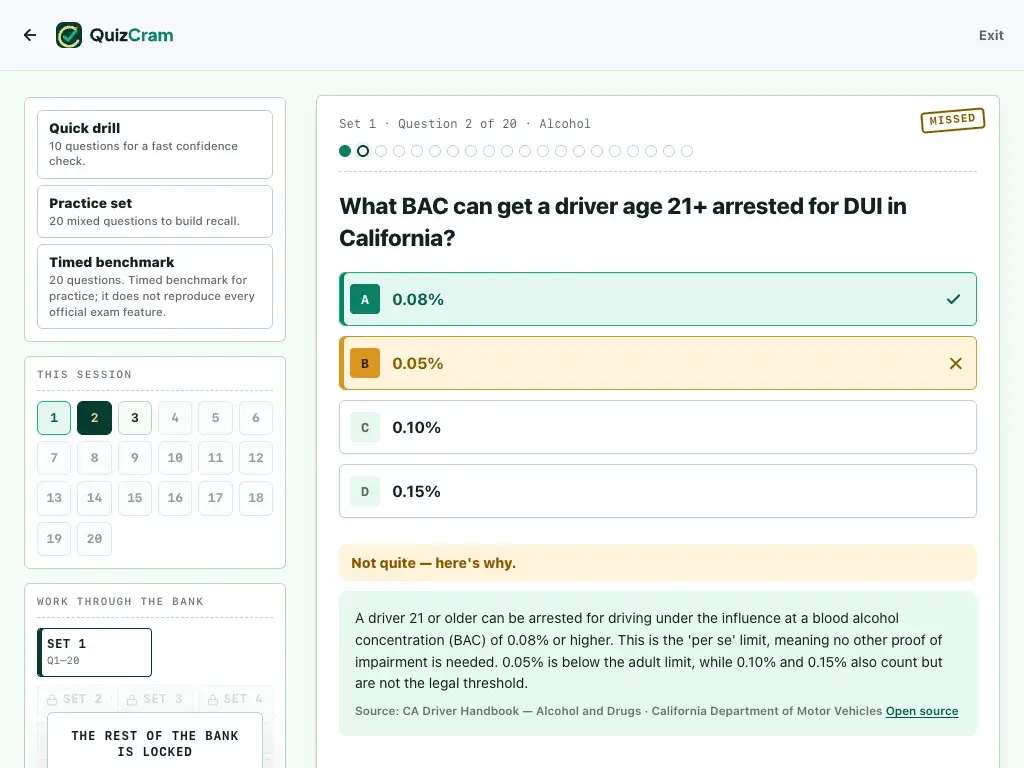Click the green checkmark on answer 0.08%
Screen dimensions: 1024x768
(x=953, y=299)
